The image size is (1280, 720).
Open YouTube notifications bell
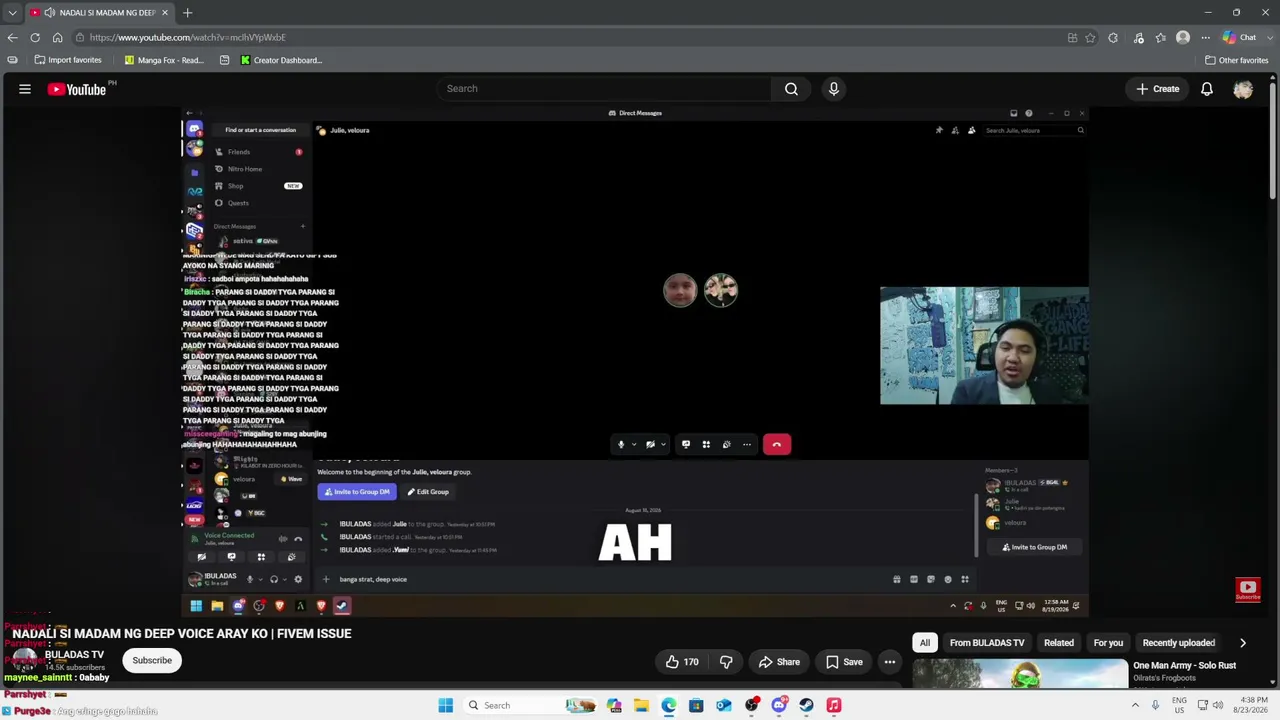(1207, 89)
